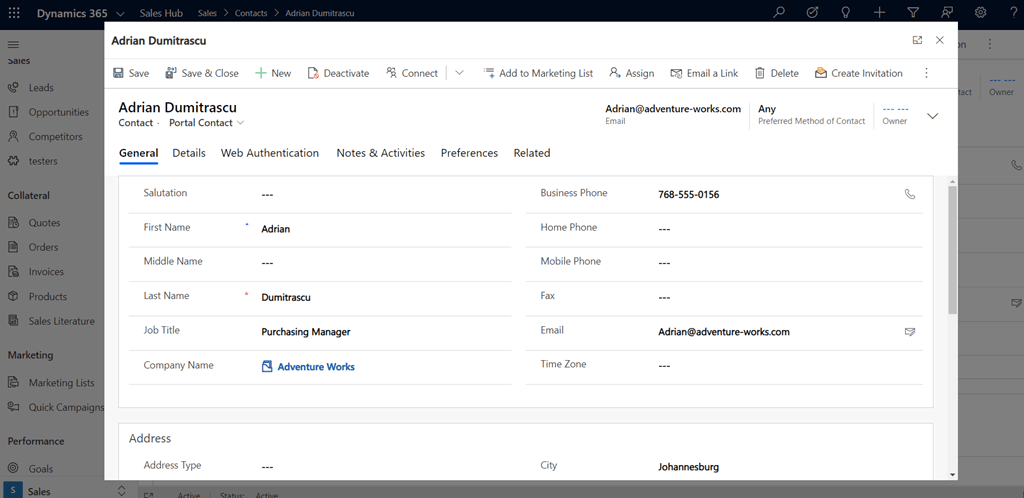This screenshot has width=1024, height=498.
Task: Open the task flow checkmark target icon
Action: pos(812,12)
